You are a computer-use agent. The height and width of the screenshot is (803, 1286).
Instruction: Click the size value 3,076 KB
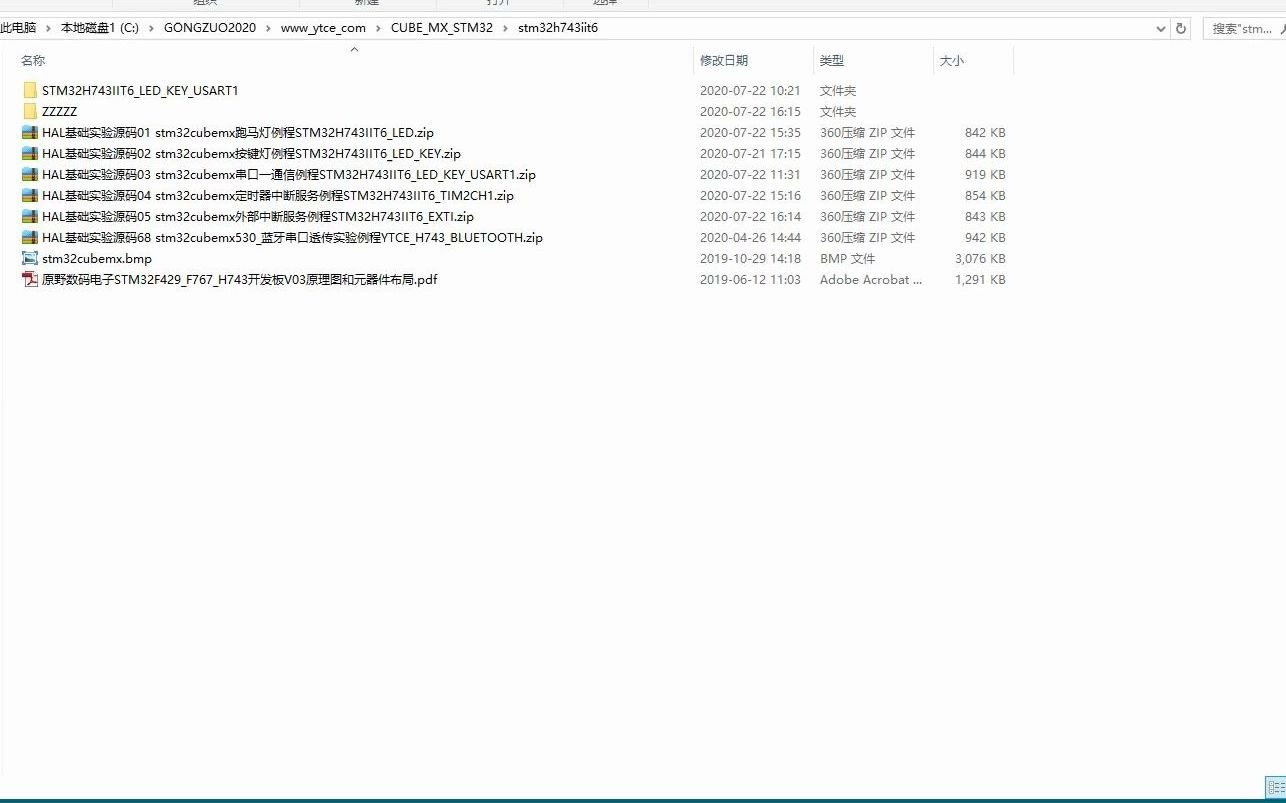980,259
